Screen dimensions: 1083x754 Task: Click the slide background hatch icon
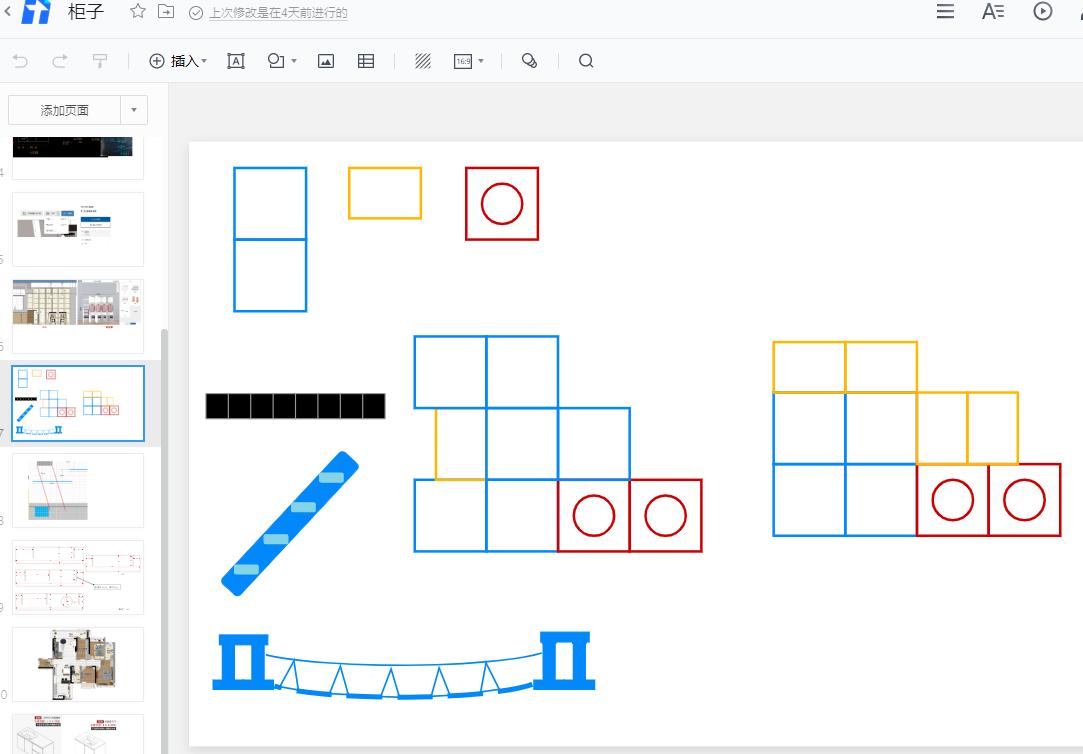(423, 61)
